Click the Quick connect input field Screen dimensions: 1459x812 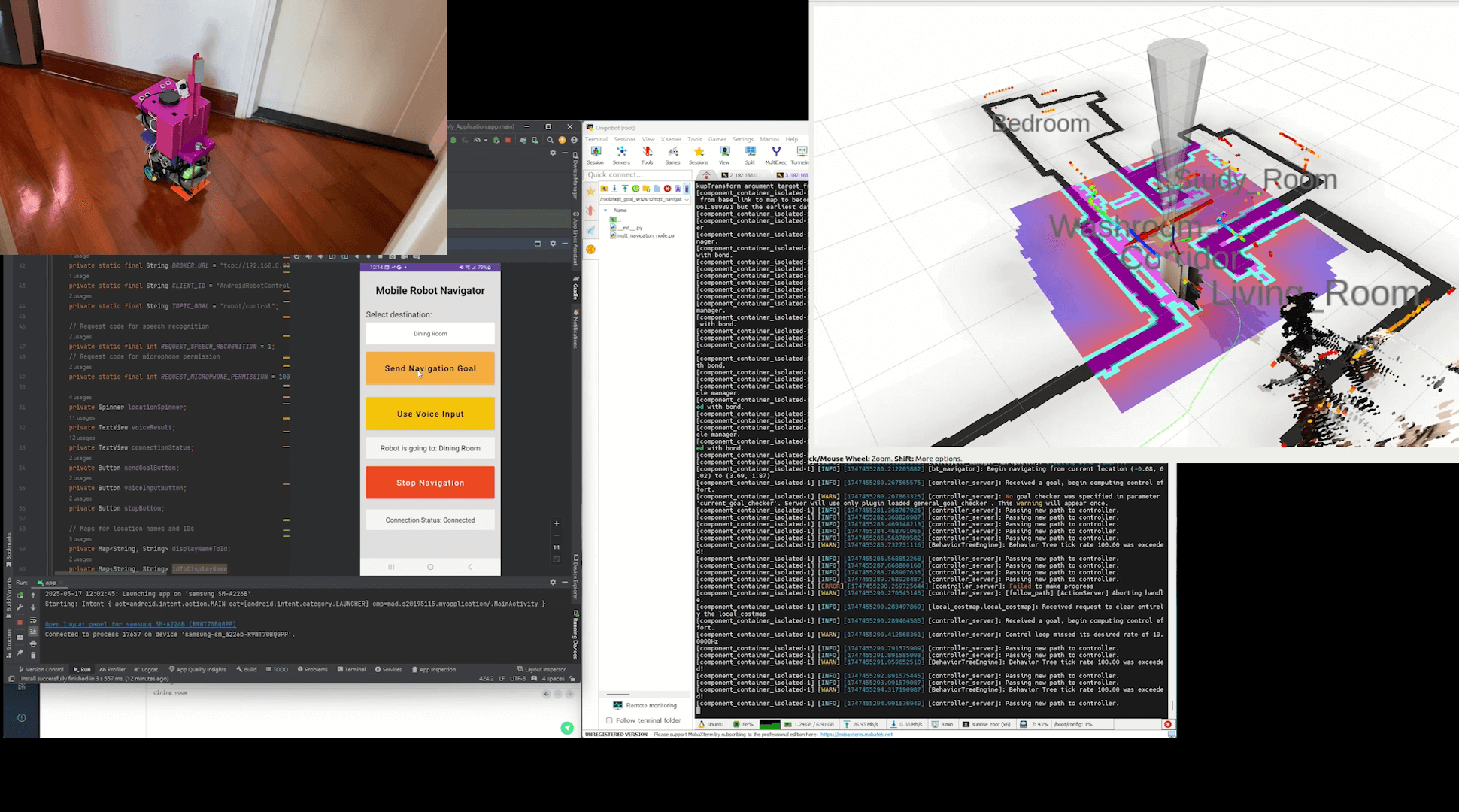click(638, 174)
